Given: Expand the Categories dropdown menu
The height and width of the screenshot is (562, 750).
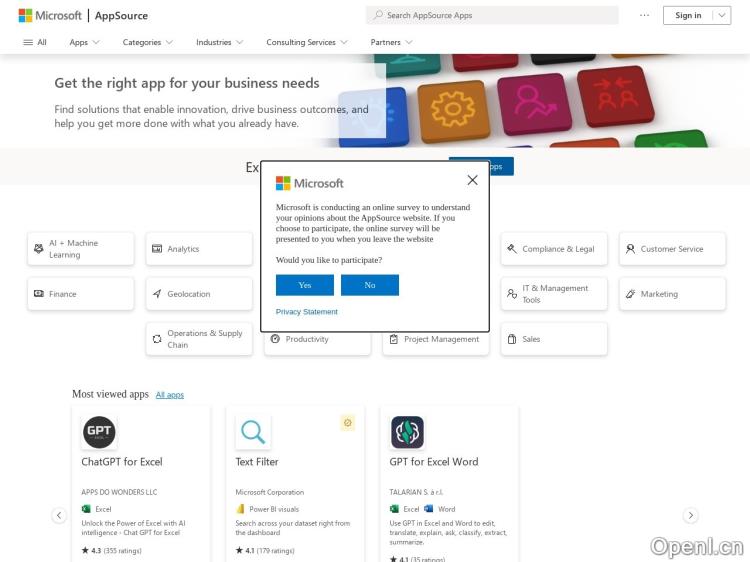Looking at the screenshot, I should 147,42.
